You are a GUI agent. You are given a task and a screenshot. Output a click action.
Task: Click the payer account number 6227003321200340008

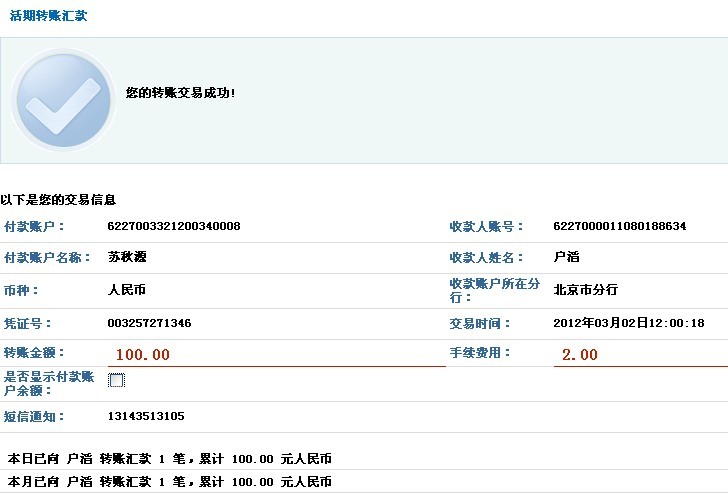pyautogui.click(x=174, y=226)
